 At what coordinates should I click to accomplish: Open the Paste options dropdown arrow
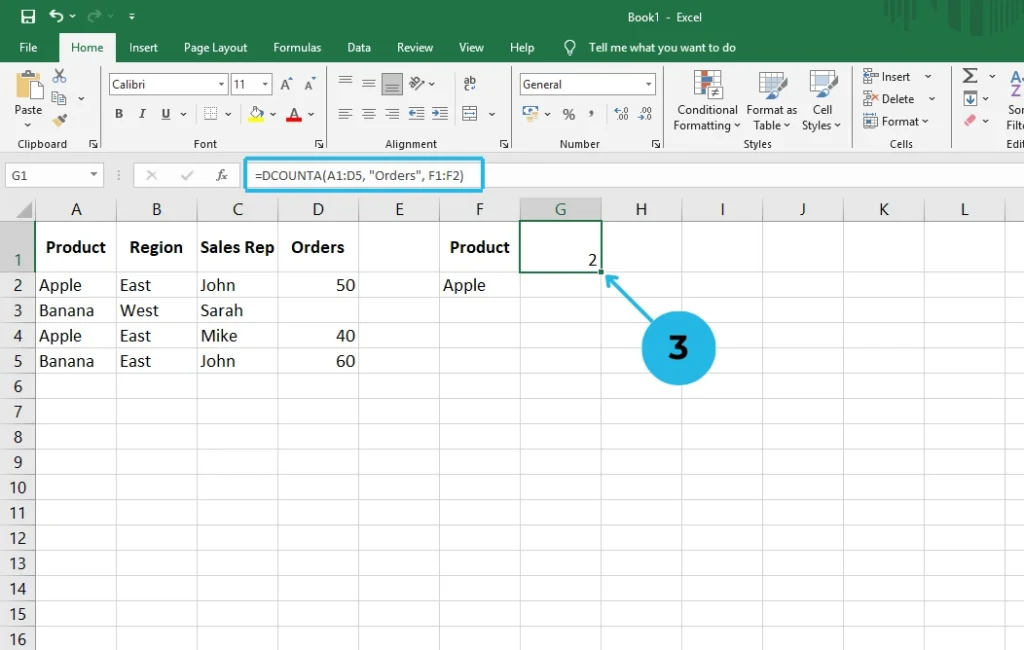28,125
